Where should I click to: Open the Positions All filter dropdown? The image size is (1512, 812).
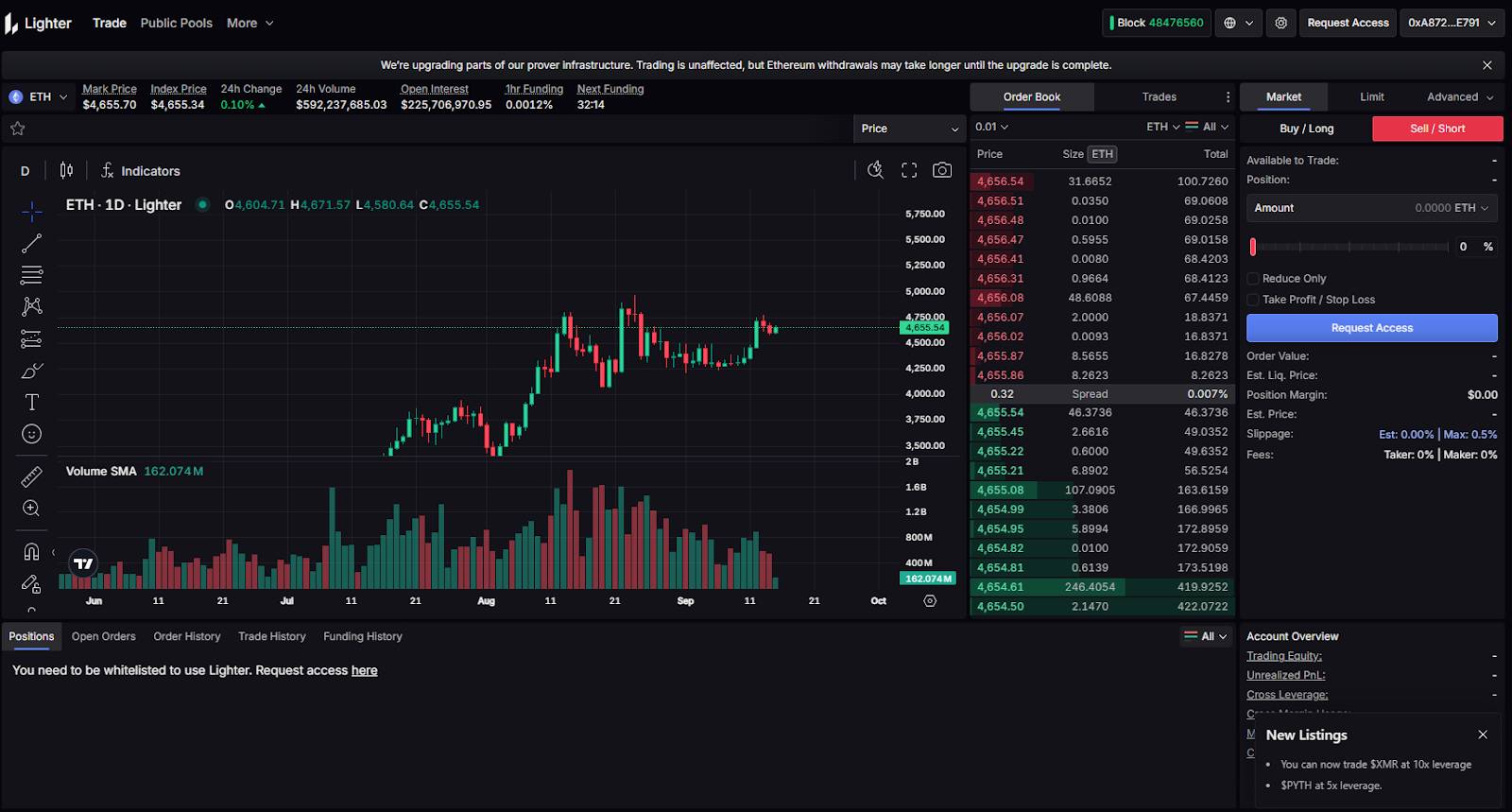coord(1206,636)
